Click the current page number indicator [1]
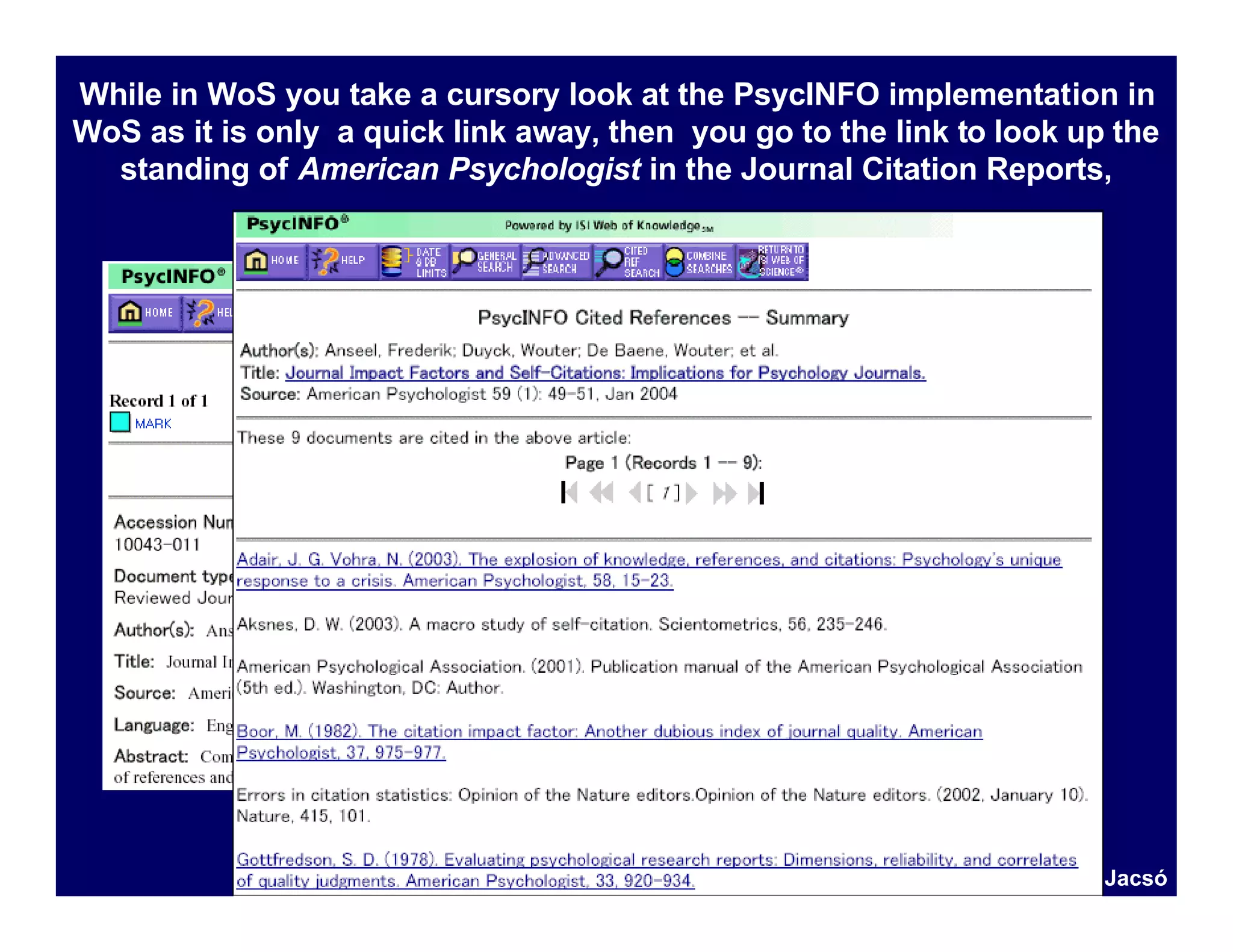 coord(663,493)
